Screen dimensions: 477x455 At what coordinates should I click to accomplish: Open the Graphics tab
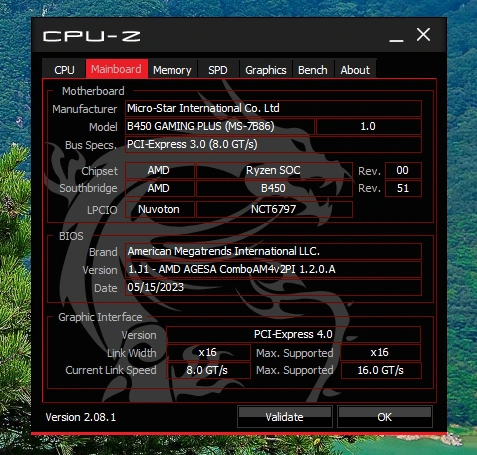pyautogui.click(x=266, y=70)
